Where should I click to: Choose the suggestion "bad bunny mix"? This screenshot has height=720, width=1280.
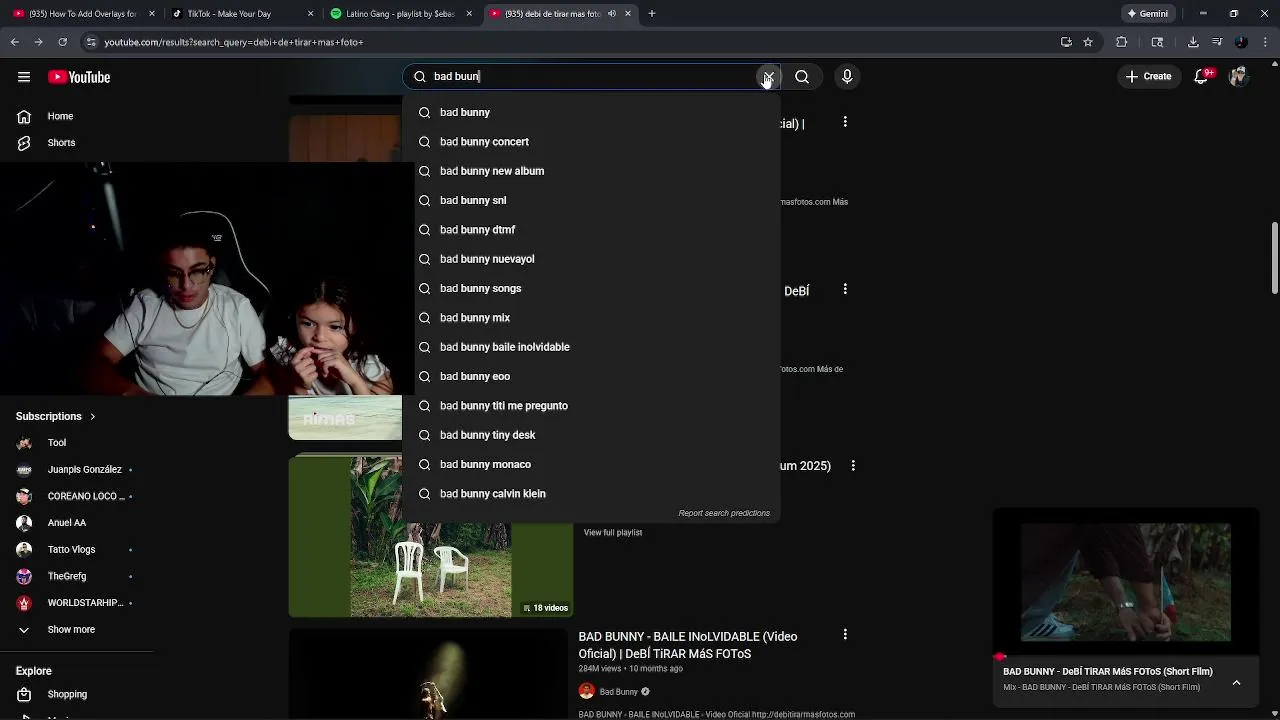point(590,318)
